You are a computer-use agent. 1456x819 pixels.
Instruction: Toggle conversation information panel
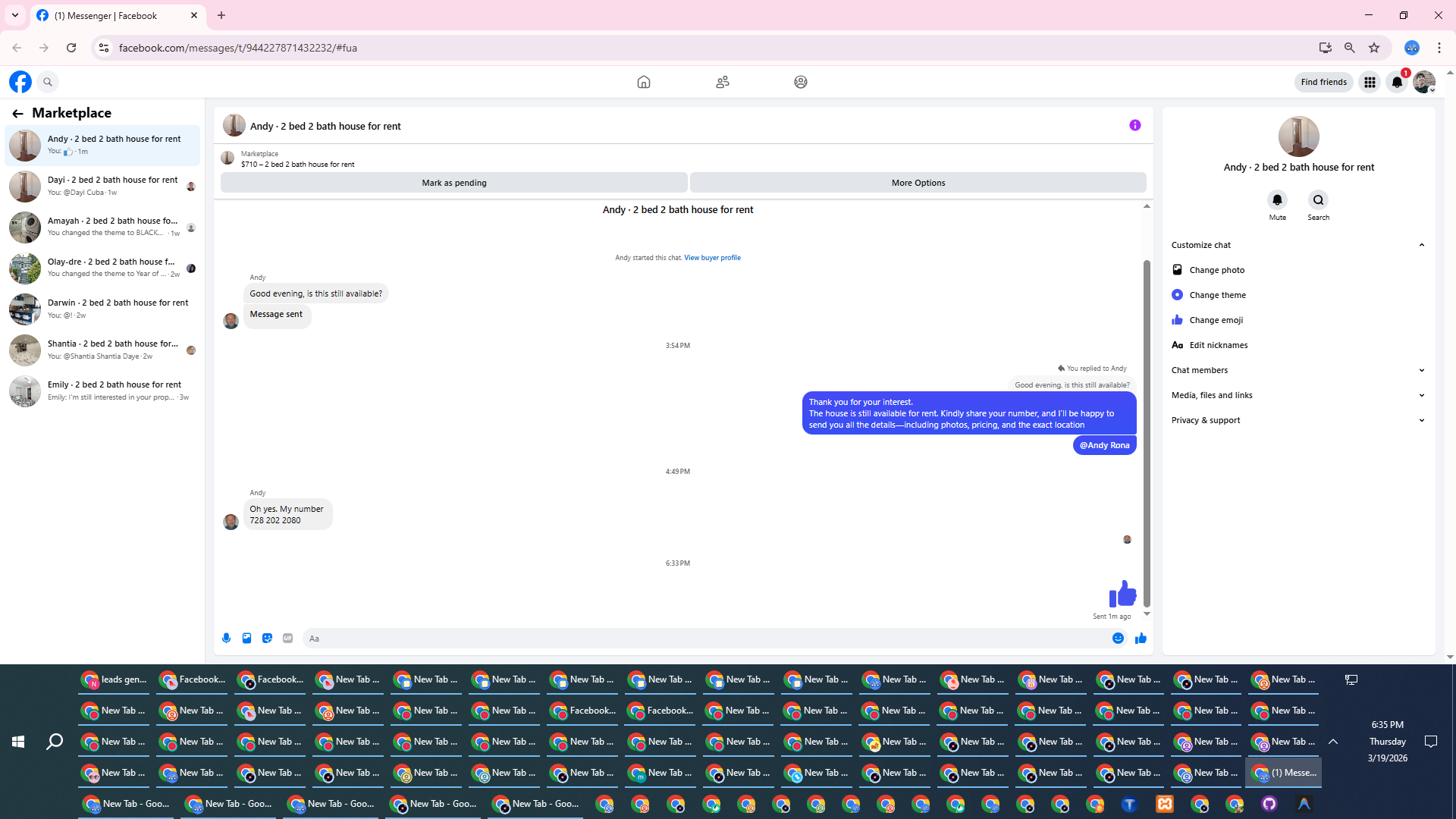pos(1134,126)
